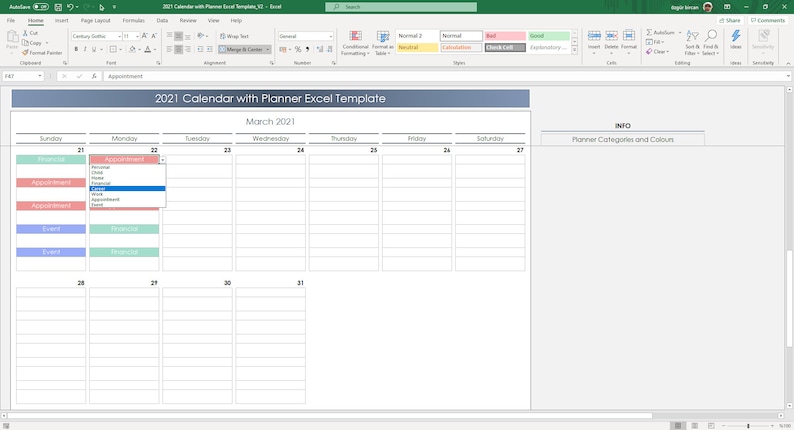Screen dimensions: 794x430
Task: Apply the Bad cell style
Action: point(505,36)
